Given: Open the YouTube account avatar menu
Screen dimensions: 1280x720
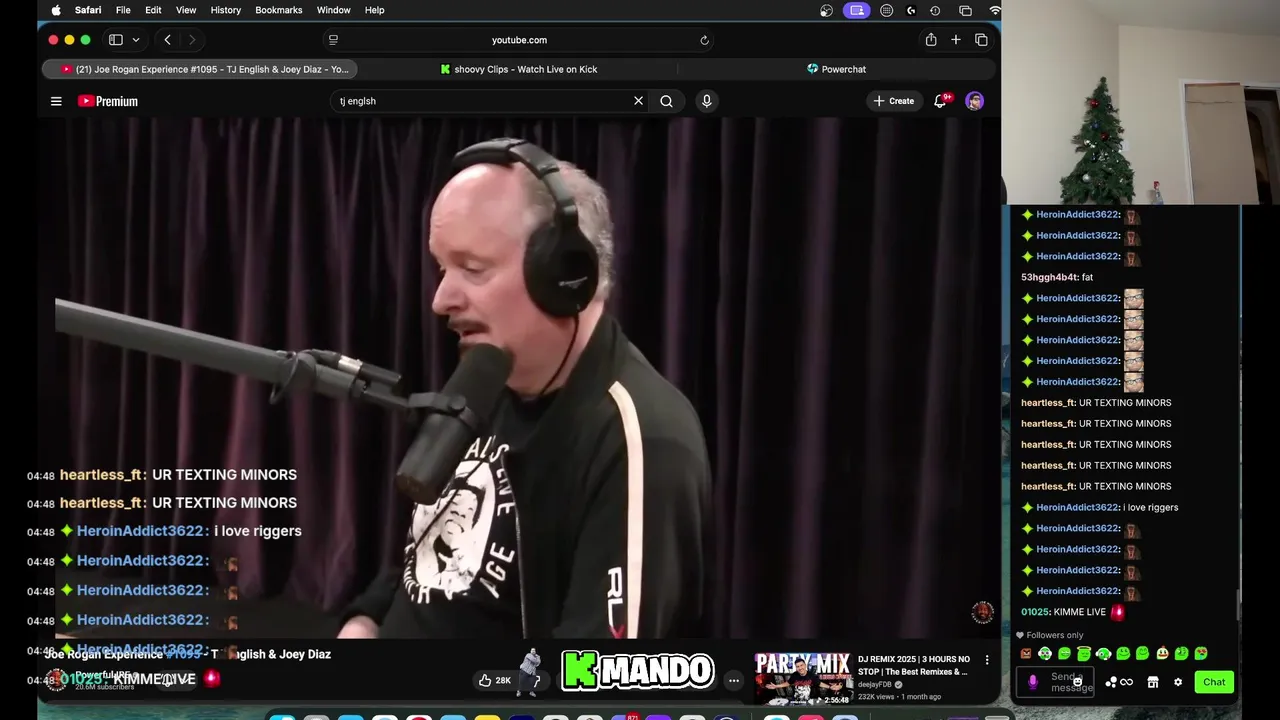Looking at the screenshot, I should tap(975, 101).
